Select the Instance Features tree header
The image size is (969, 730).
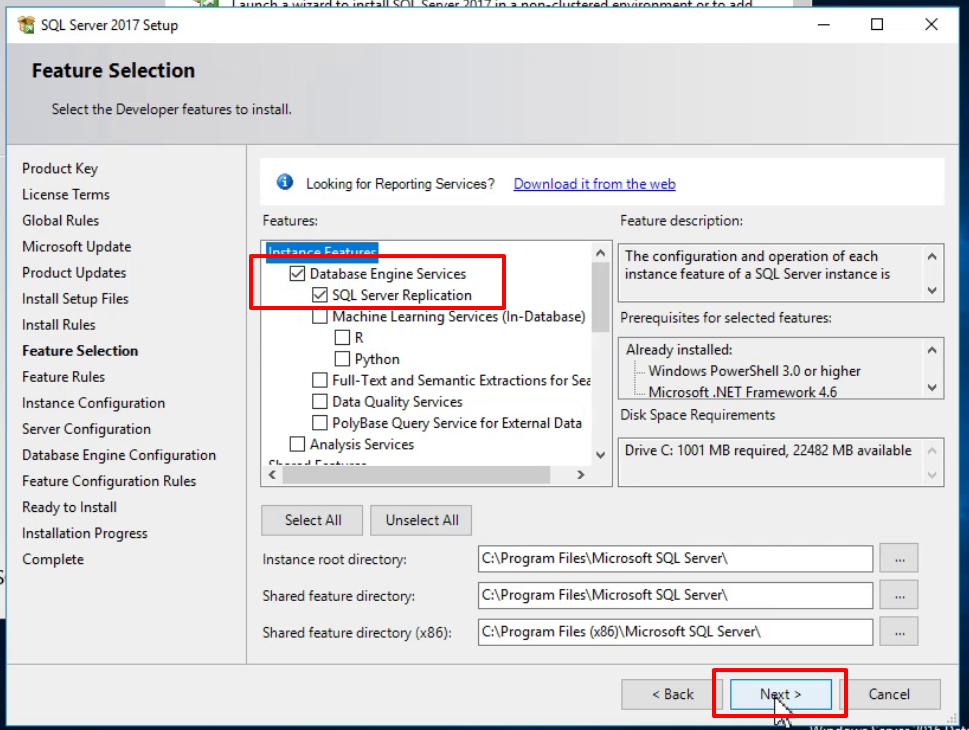(322, 250)
